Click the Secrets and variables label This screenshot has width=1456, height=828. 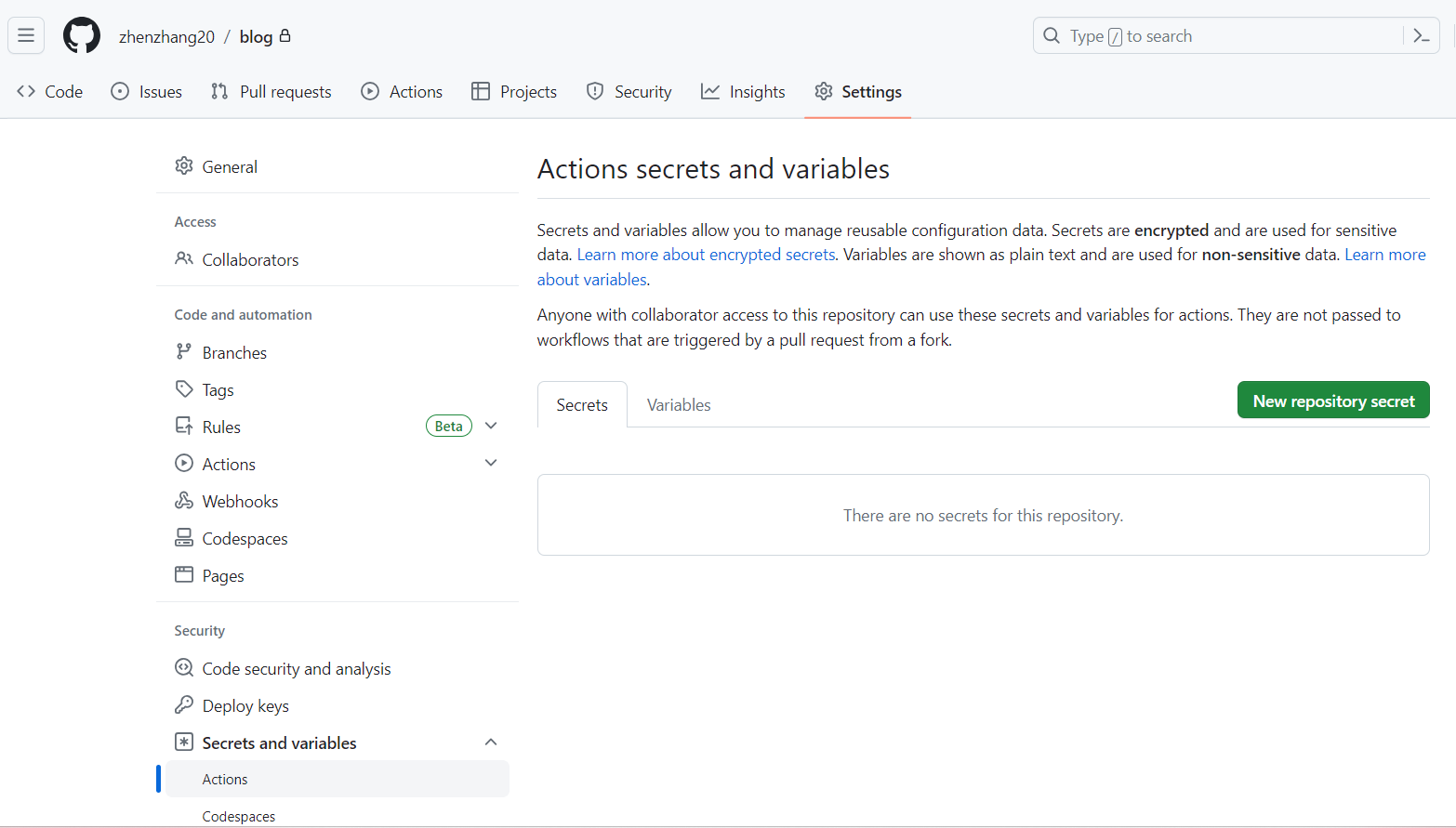(279, 743)
